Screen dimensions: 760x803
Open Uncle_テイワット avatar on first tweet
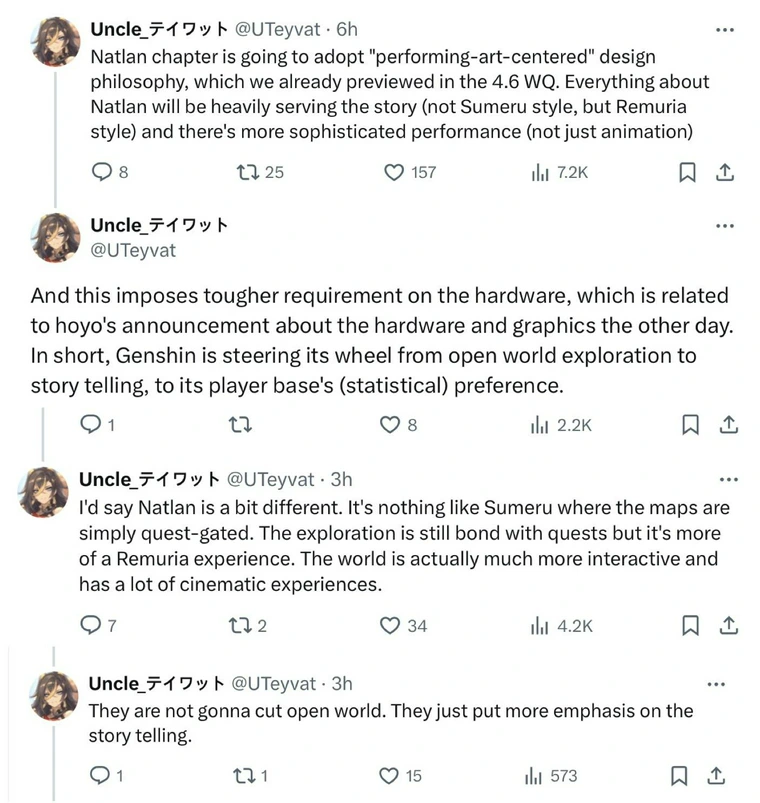(56, 42)
